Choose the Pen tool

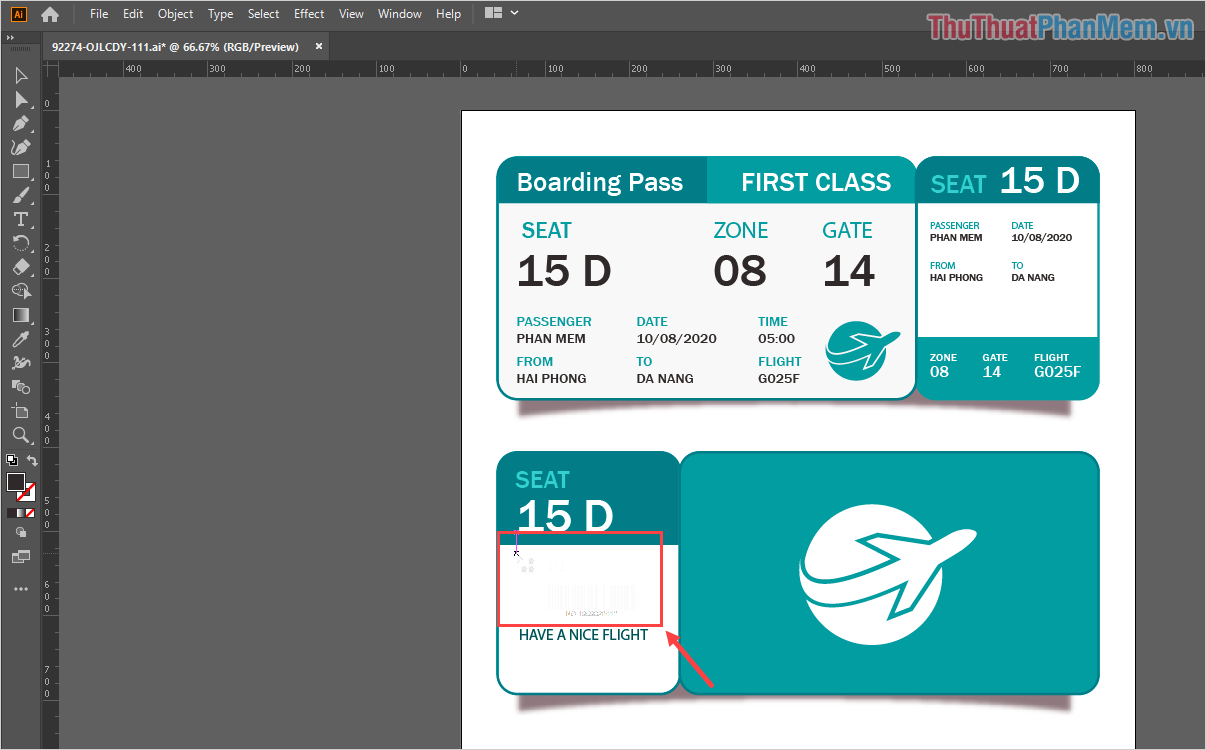[x=21, y=124]
